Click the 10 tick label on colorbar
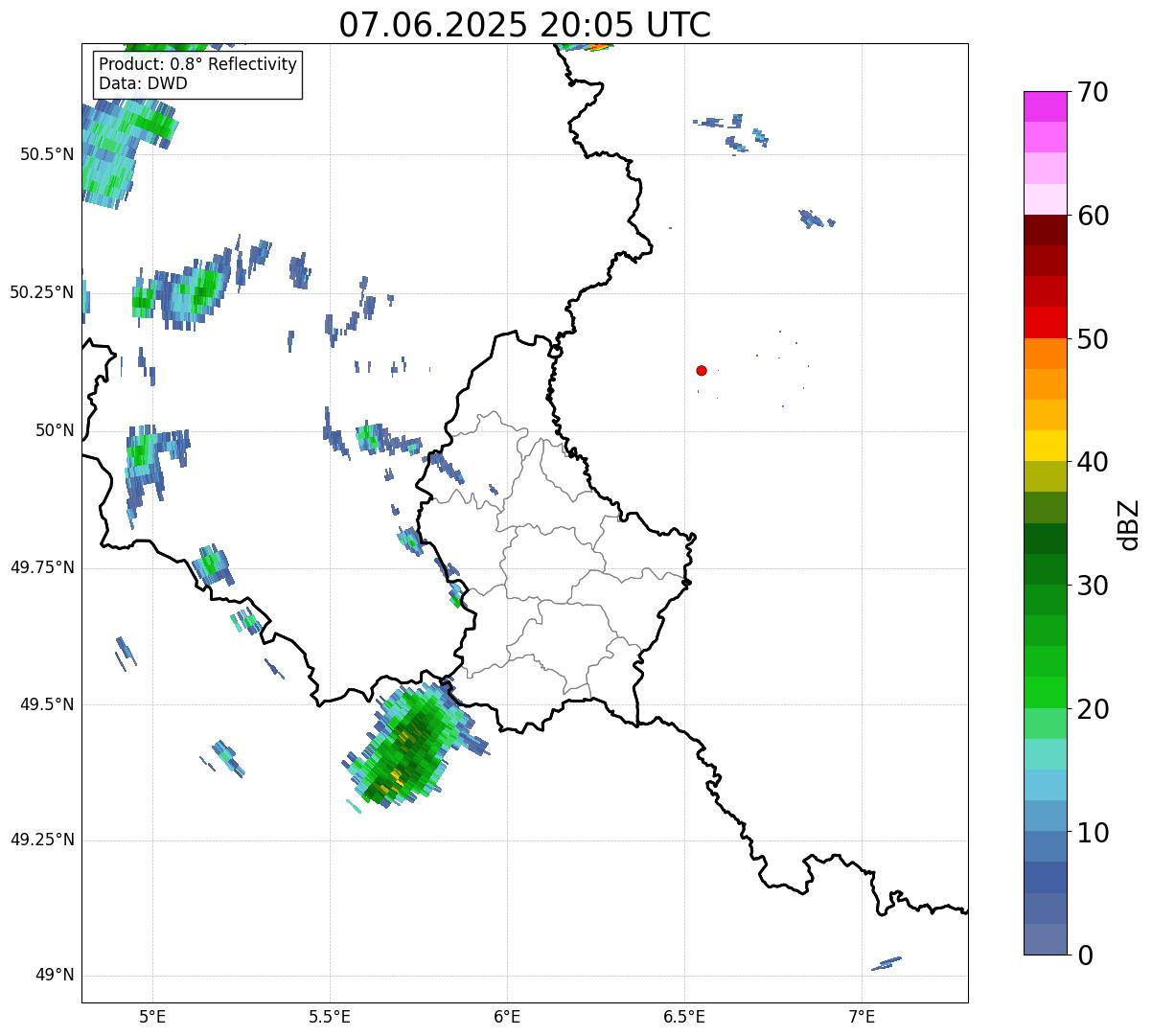Image resolution: width=1152 pixels, height=1036 pixels. 1093,832
